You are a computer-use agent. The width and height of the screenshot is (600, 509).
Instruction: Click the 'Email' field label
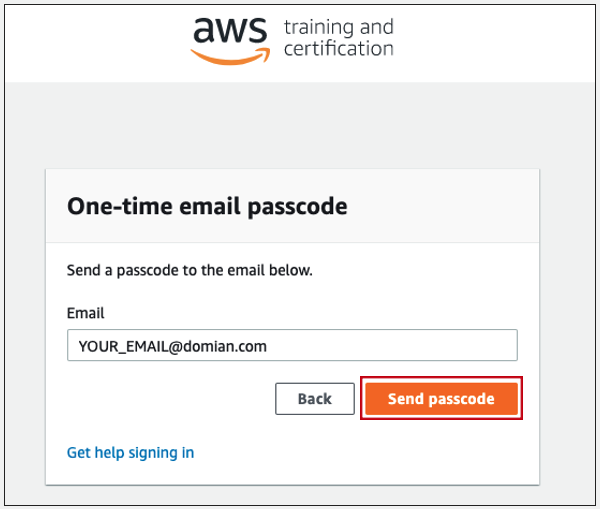pyautogui.click(x=85, y=313)
